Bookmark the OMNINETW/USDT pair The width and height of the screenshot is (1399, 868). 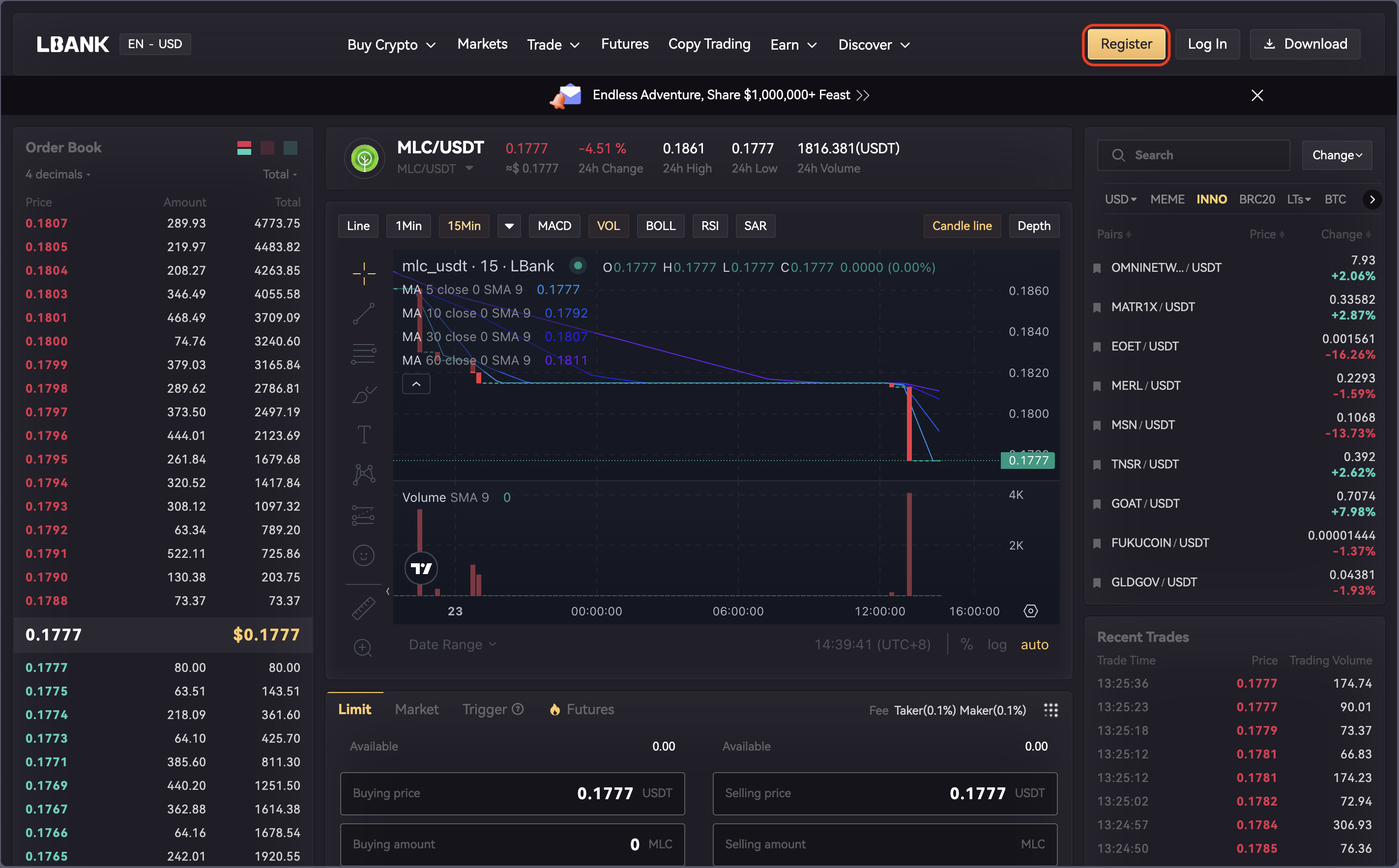[x=1097, y=268]
